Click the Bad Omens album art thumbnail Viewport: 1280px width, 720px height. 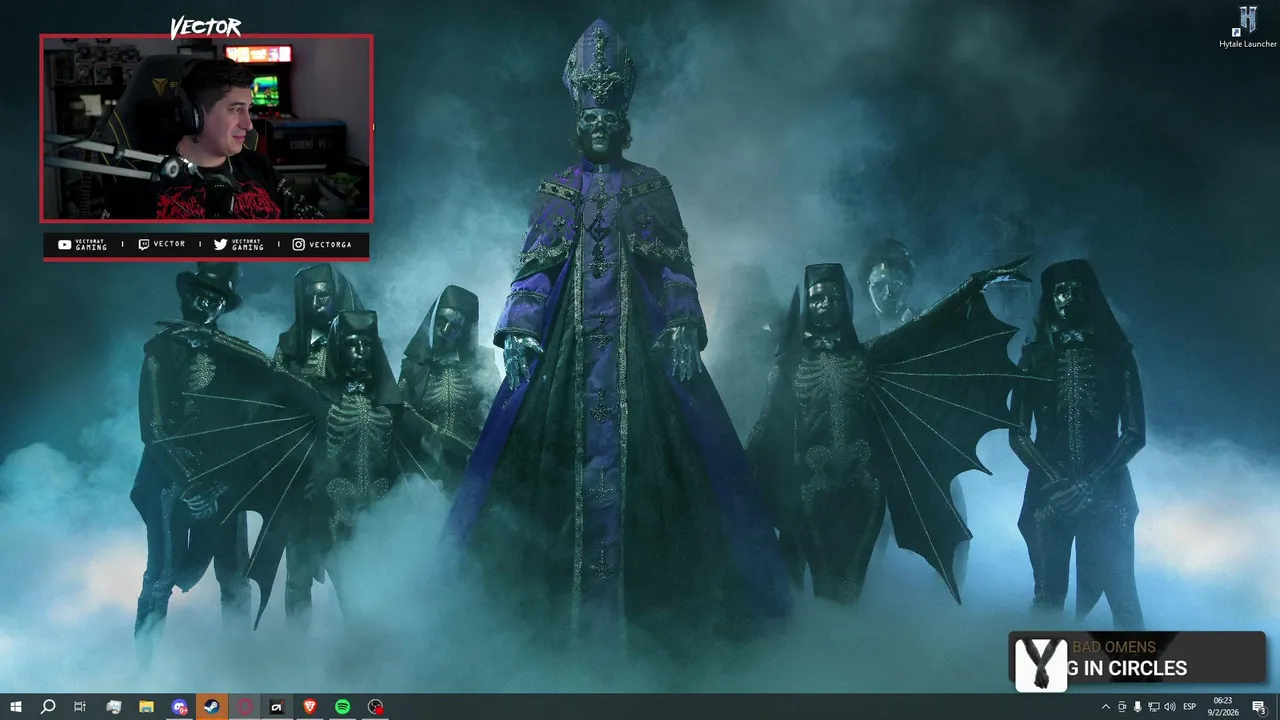[1040, 664]
